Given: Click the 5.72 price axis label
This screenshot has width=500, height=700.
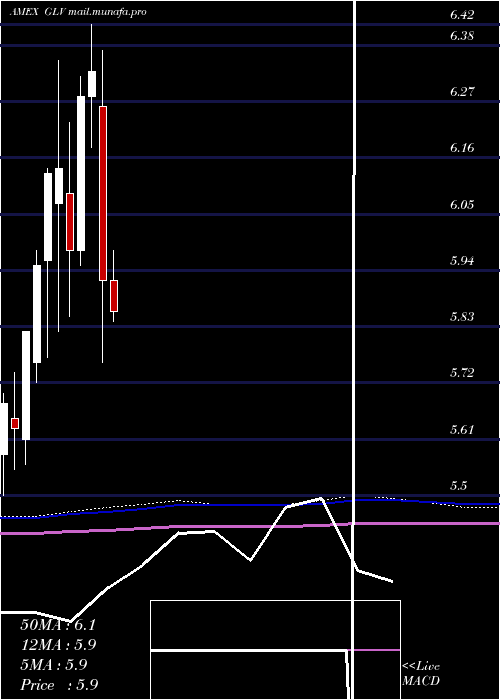Looking at the screenshot, I should point(462,372).
